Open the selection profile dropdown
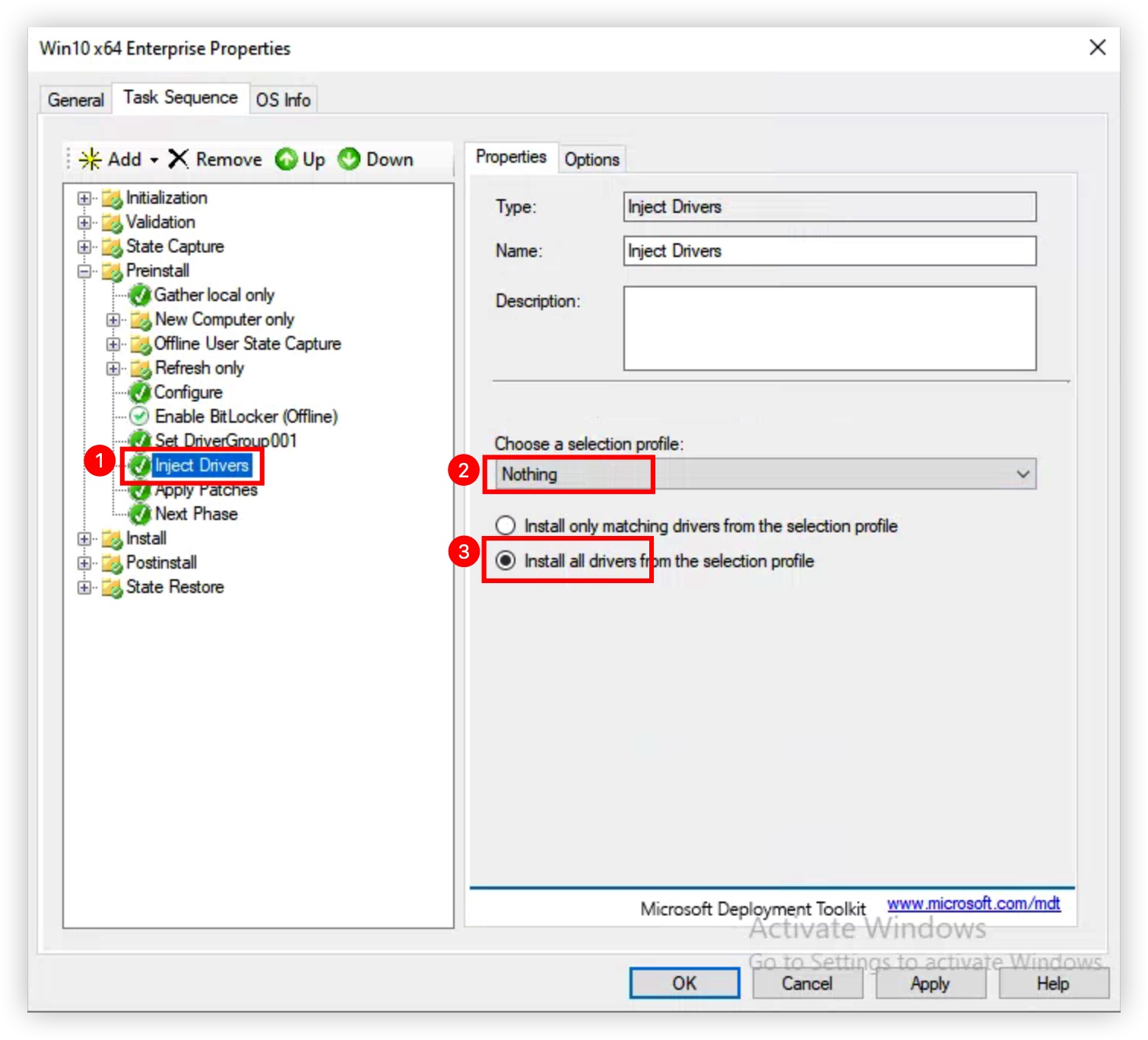 click(x=1023, y=474)
